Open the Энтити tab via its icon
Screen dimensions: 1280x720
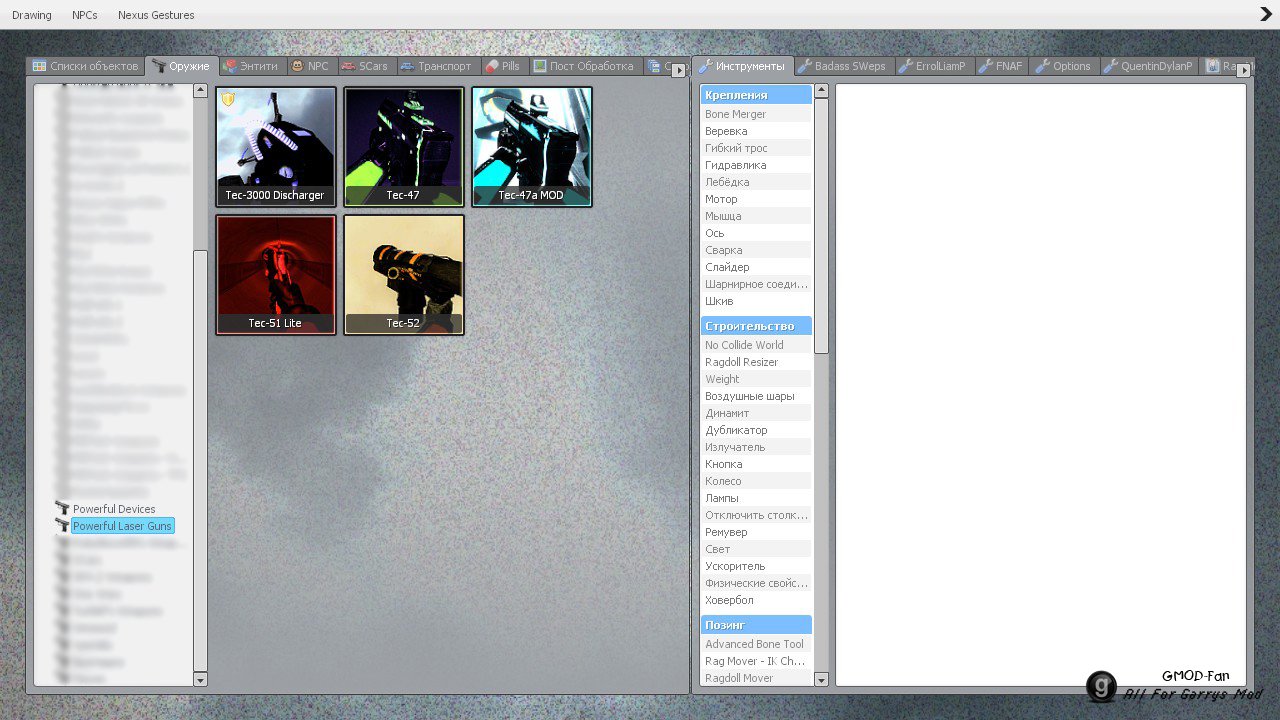230,66
